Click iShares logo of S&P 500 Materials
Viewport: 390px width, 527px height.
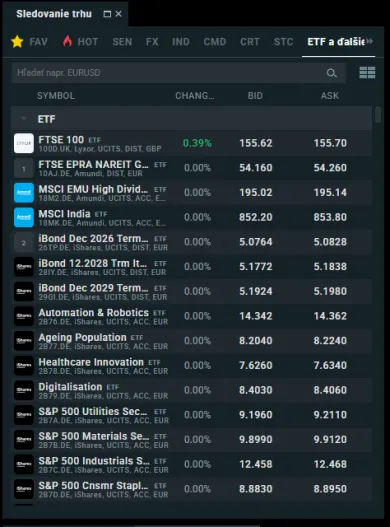click(24, 440)
